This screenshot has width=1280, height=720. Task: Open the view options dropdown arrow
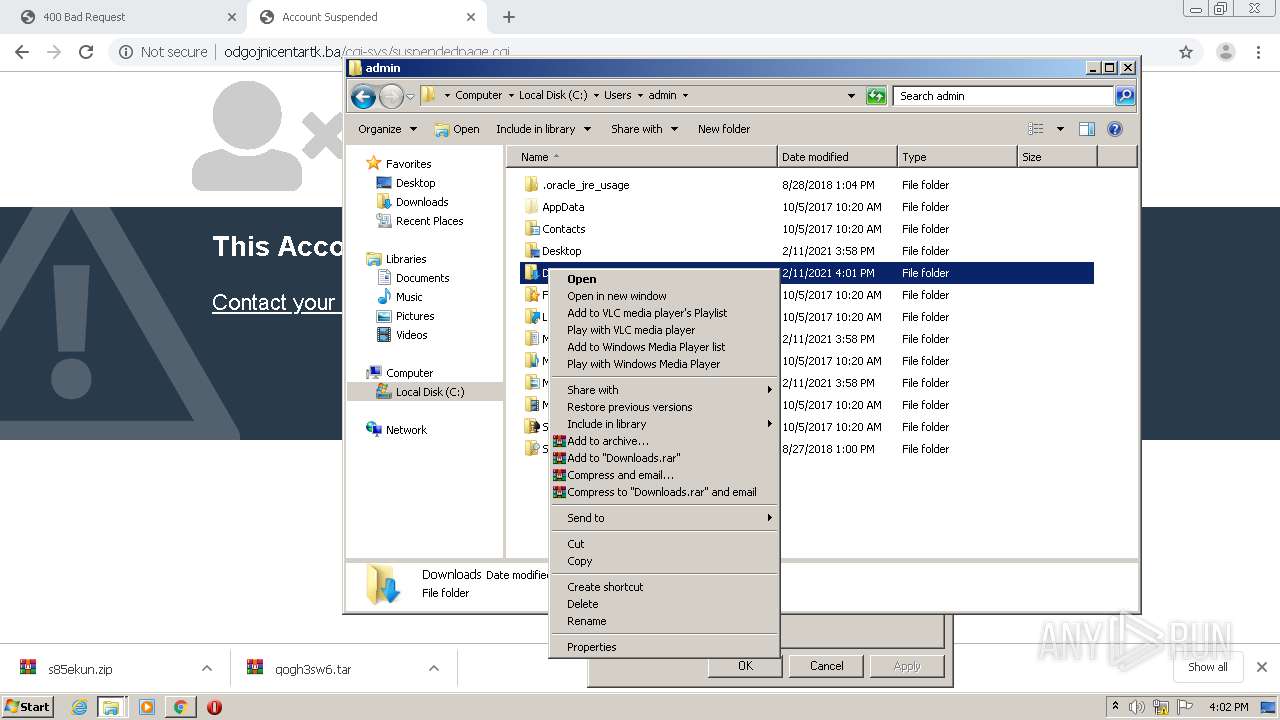pyautogui.click(x=1060, y=129)
